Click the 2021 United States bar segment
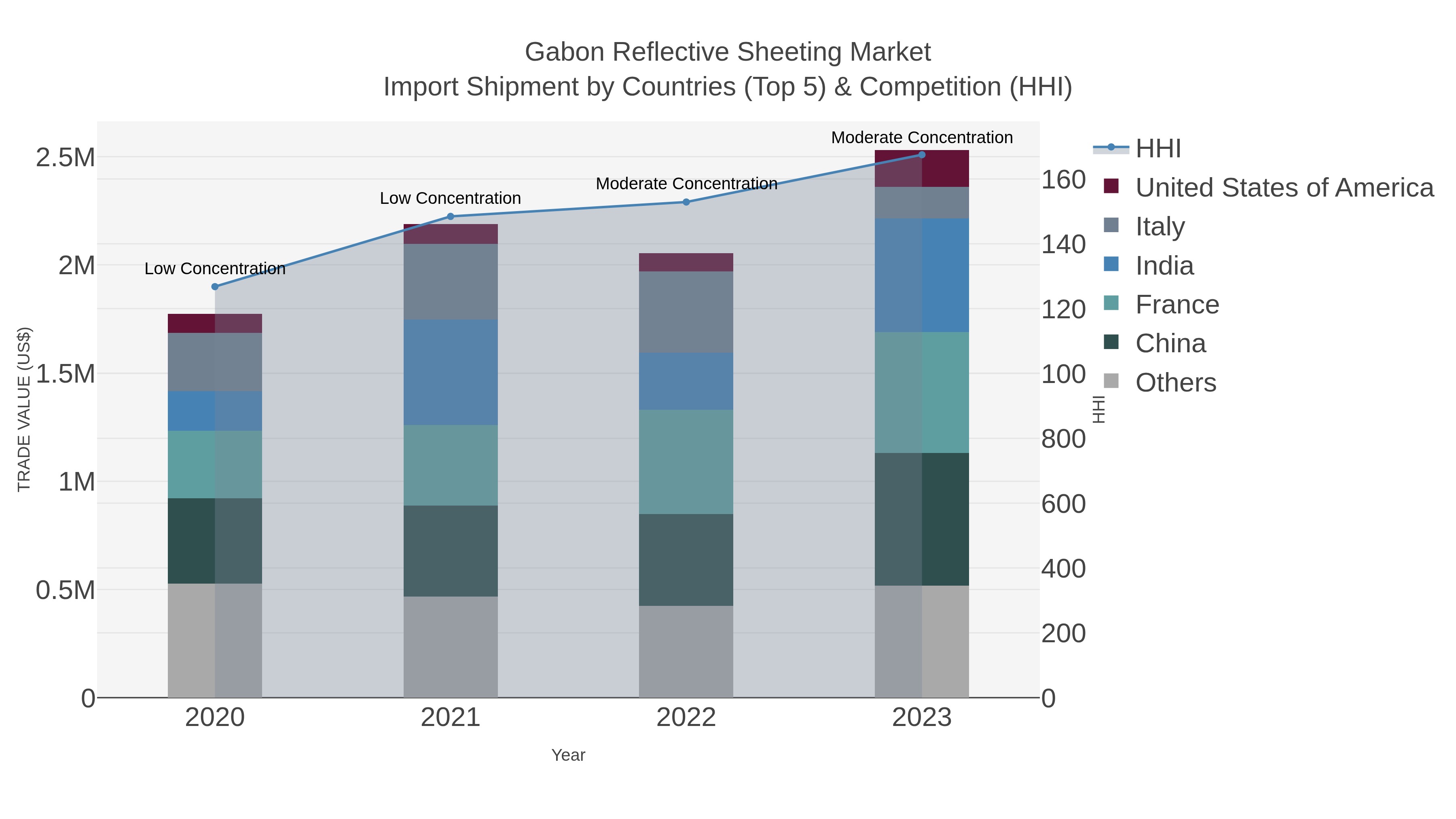1456x819 pixels. tap(451, 234)
